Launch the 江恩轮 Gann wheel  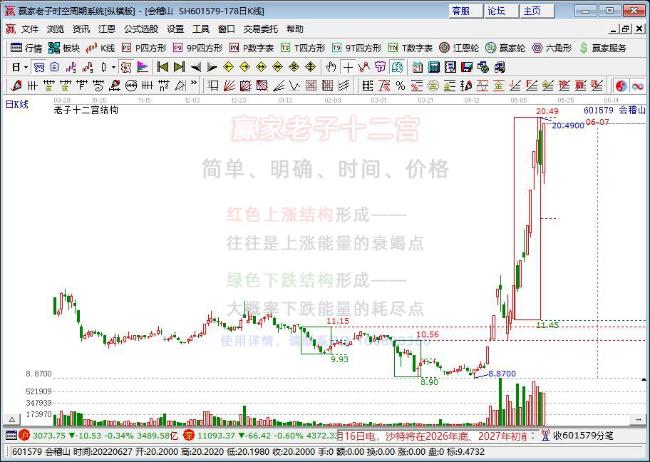459,48
